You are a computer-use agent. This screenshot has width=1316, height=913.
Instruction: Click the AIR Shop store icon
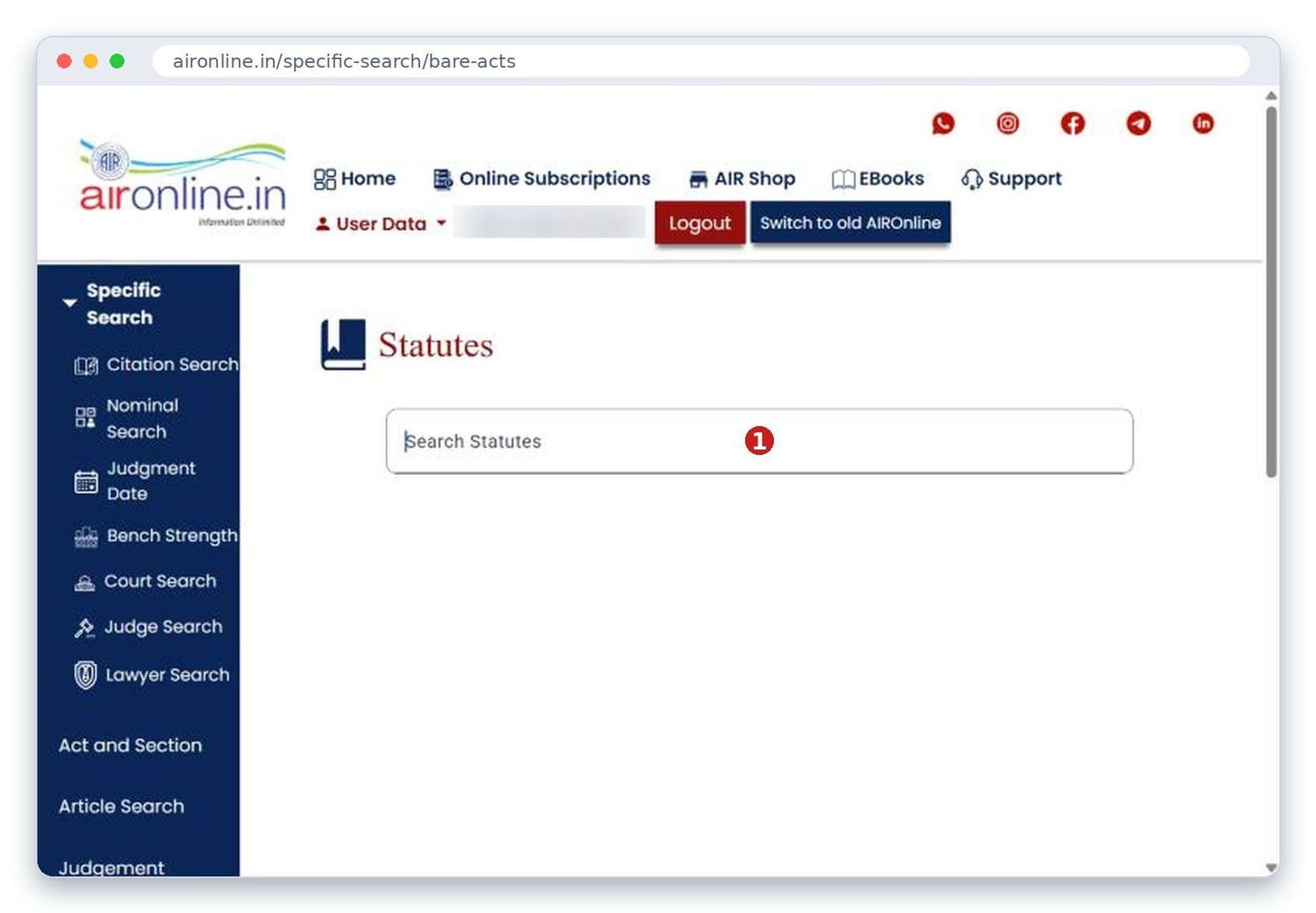click(x=698, y=180)
